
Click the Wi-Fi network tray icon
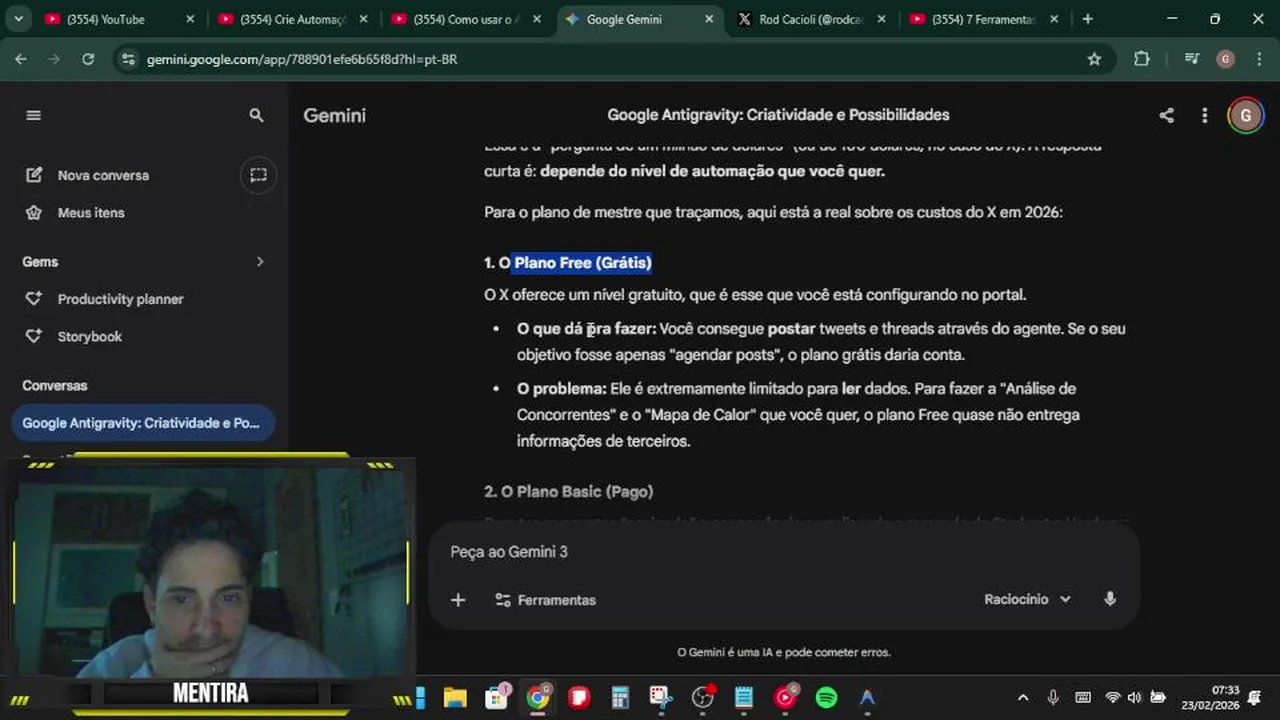pyautogui.click(x=1112, y=697)
